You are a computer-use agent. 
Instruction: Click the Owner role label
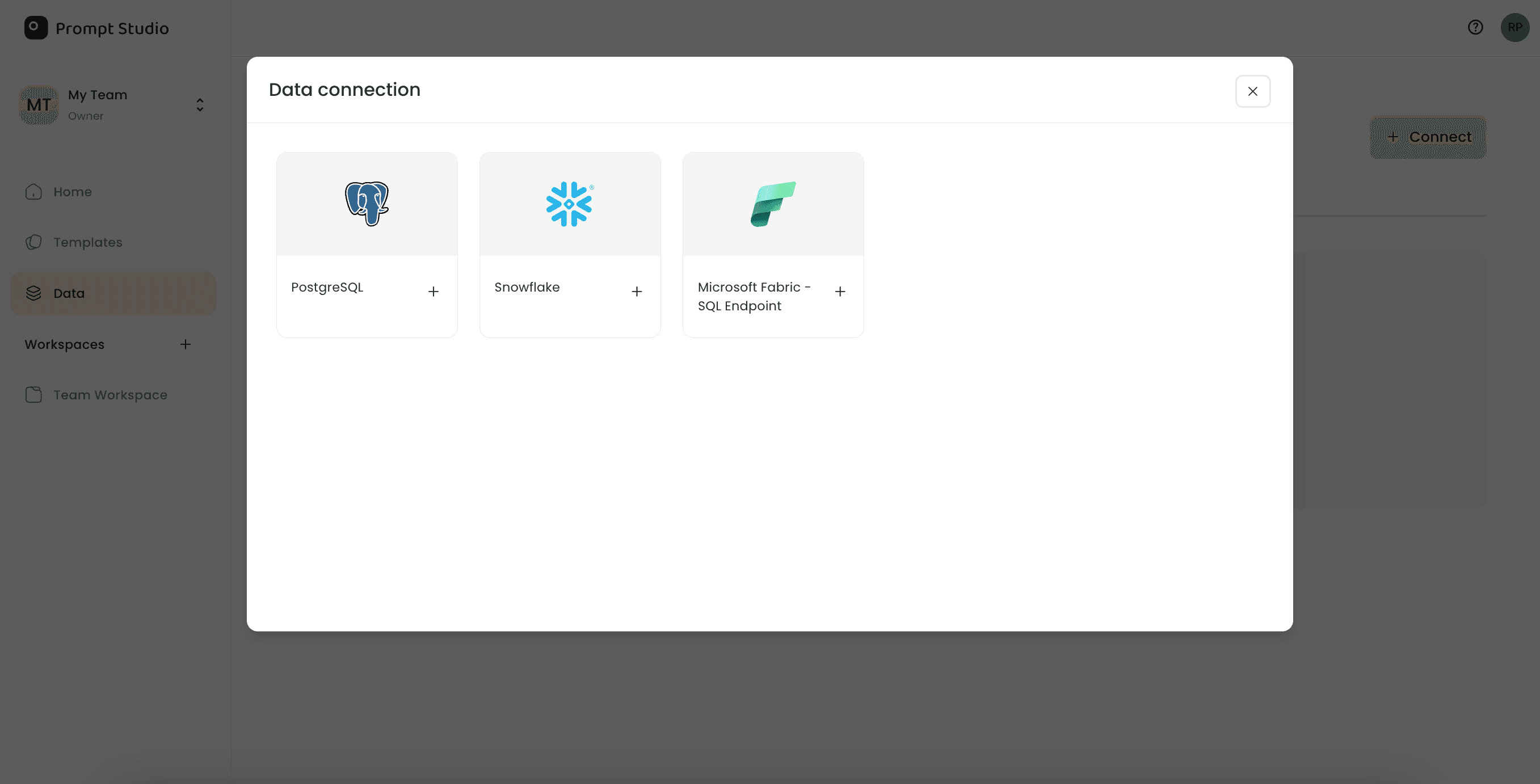pos(86,116)
